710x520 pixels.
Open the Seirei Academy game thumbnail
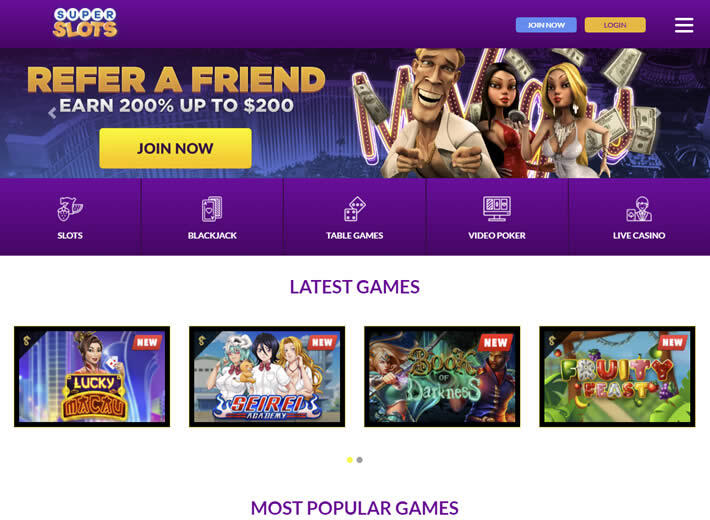click(x=267, y=376)
